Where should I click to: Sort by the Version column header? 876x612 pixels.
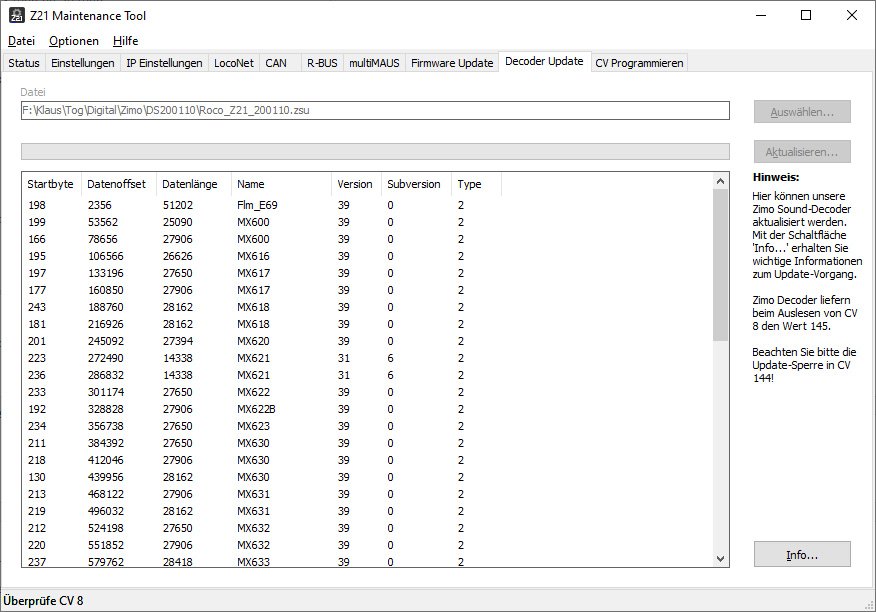pos(355,184)
